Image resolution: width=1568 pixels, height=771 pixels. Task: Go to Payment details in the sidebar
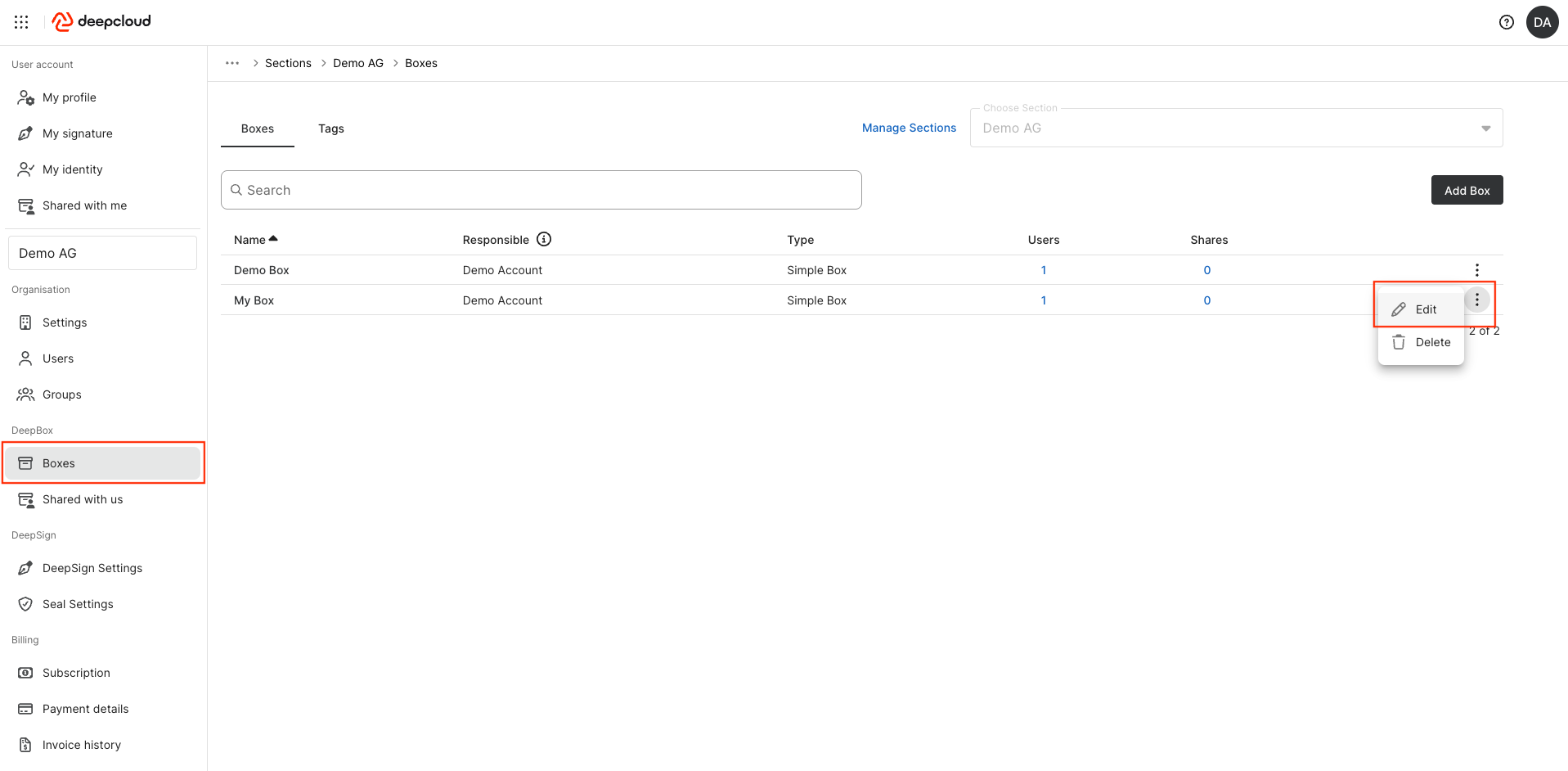click(x=85, y=709)
